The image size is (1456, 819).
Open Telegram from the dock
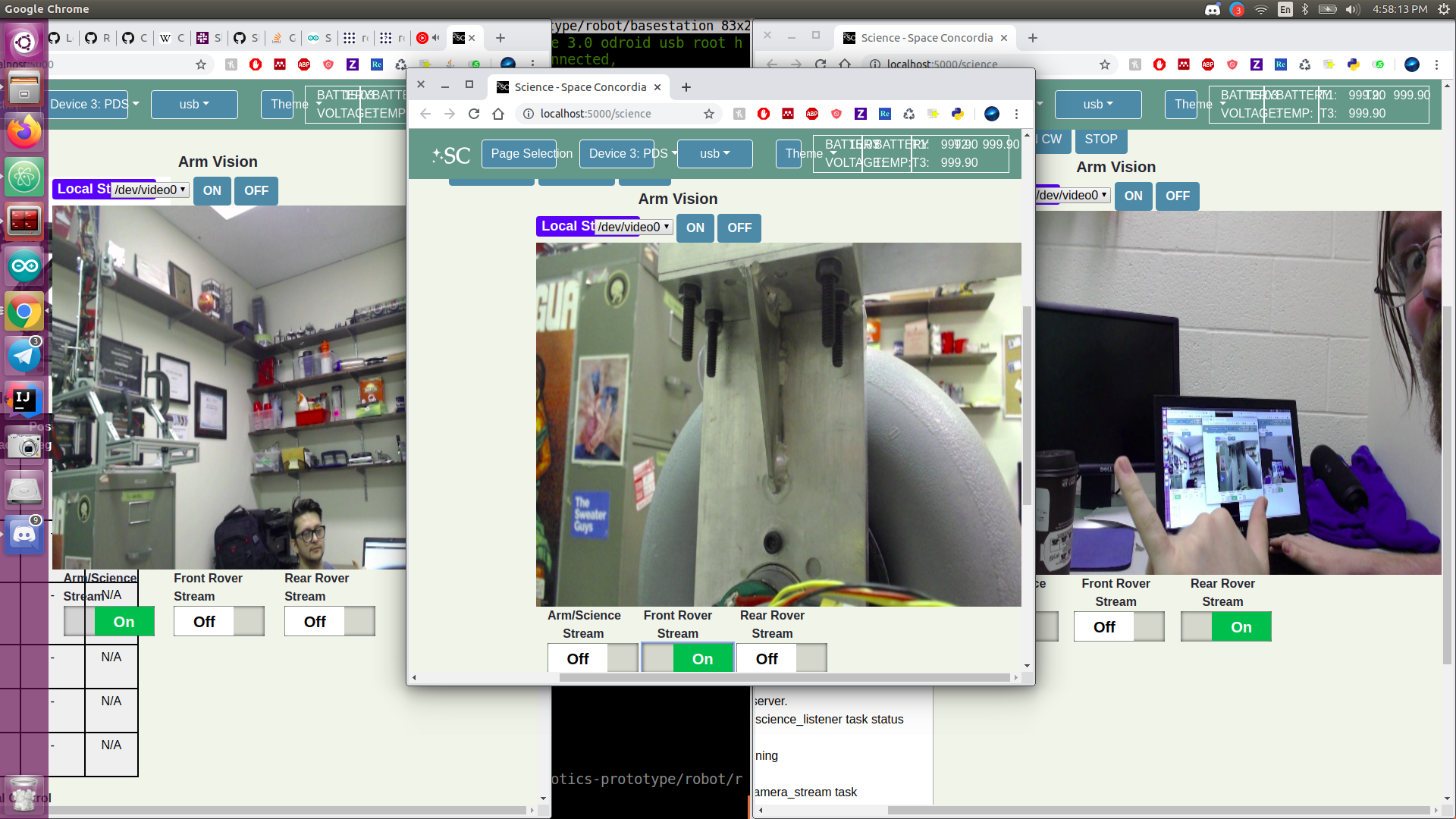pyautogui.click(x=24, y=356)
